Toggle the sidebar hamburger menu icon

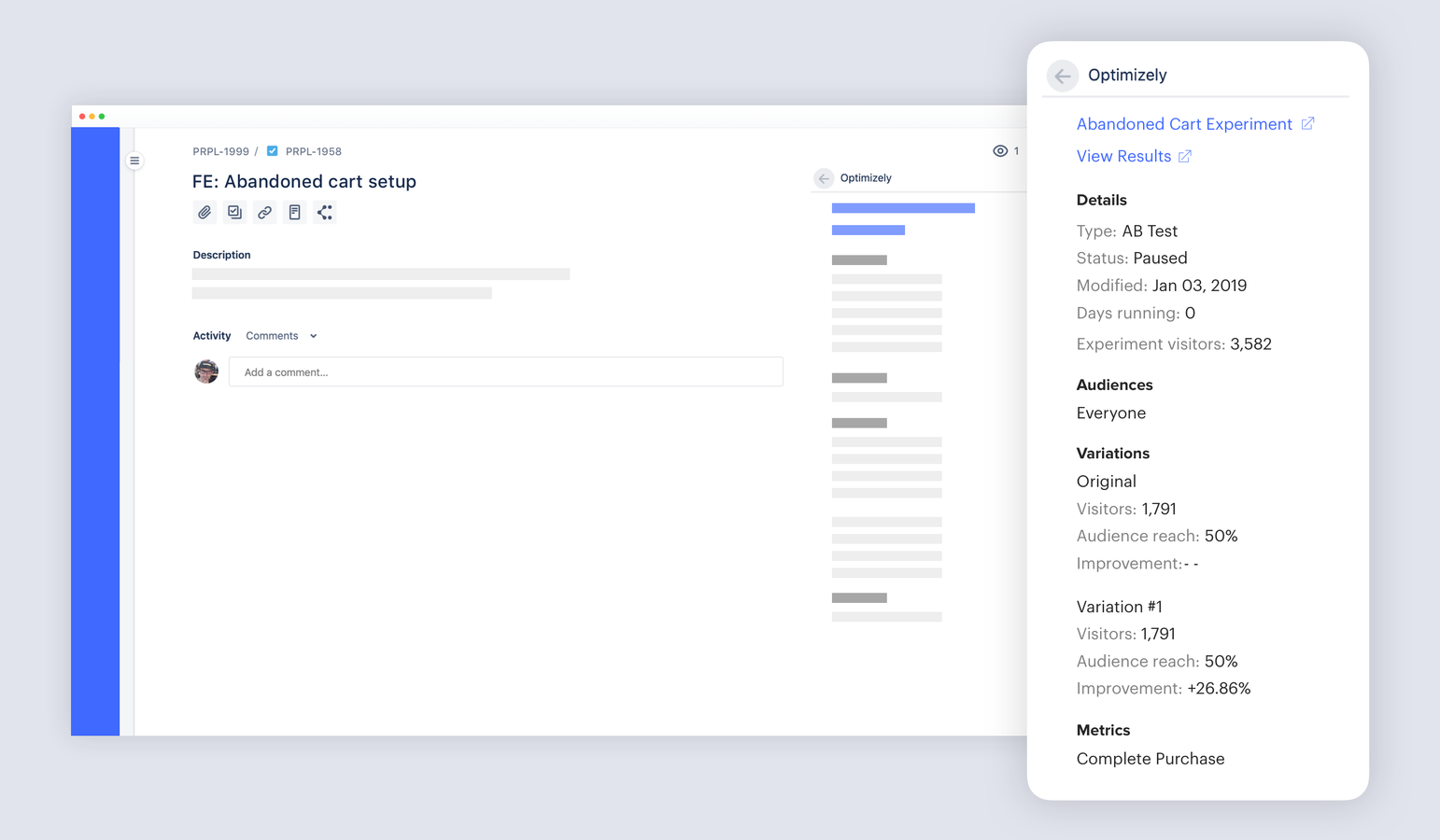click(134, 161)
